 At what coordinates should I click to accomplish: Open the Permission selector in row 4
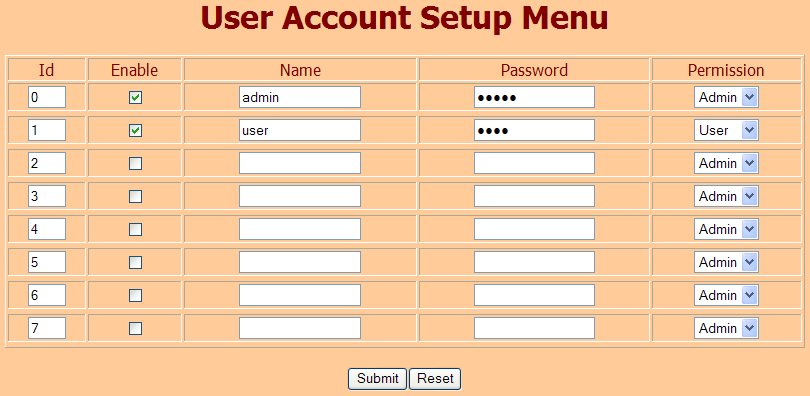[726, 229]
